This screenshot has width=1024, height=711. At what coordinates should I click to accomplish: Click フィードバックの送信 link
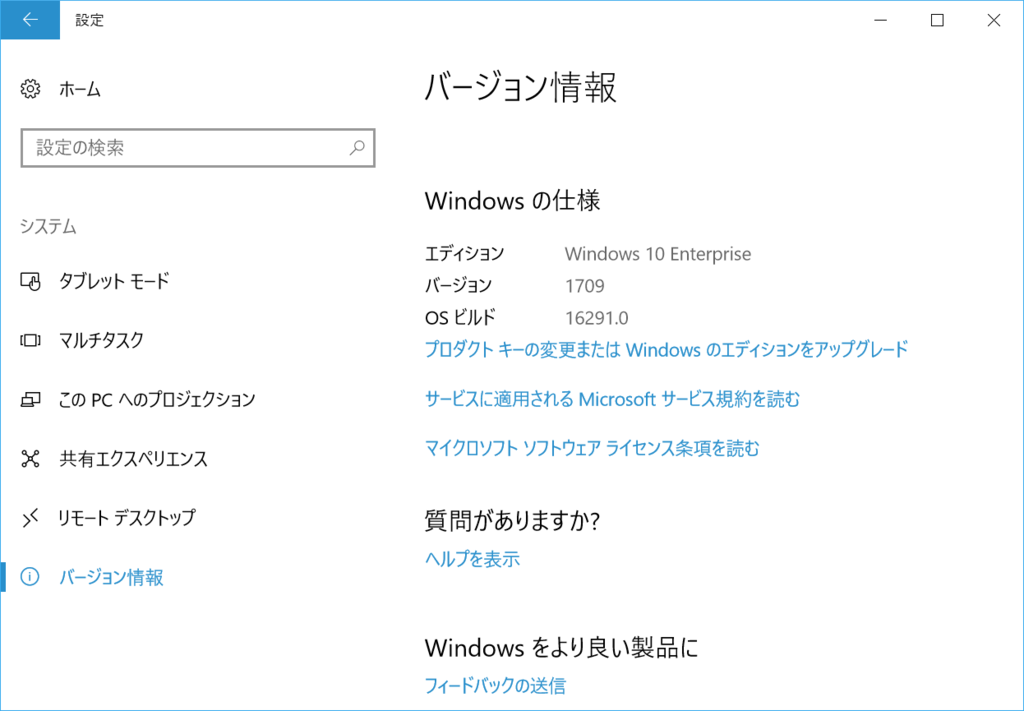coord(495,686)
